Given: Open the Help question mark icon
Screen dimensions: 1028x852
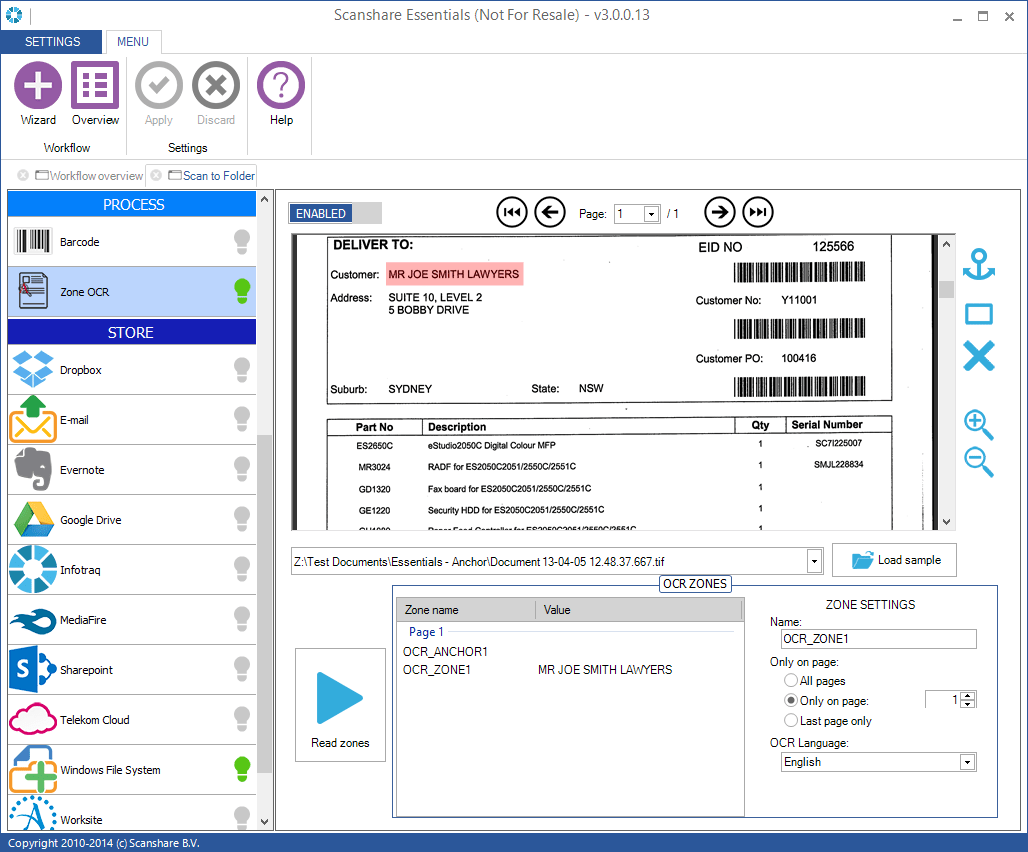Looking at the screenshot, I should pos(281,85).
